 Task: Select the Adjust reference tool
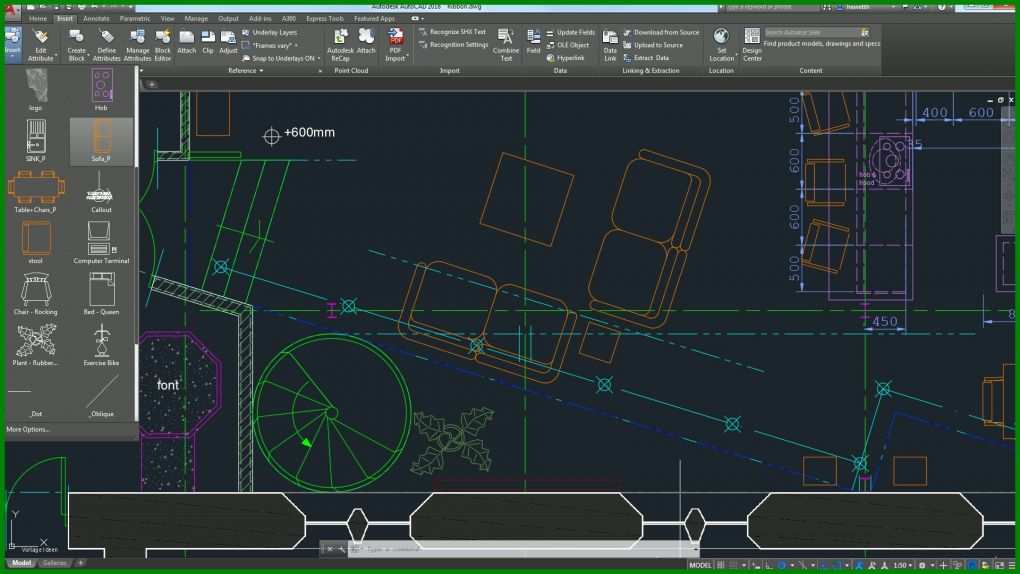228,42
